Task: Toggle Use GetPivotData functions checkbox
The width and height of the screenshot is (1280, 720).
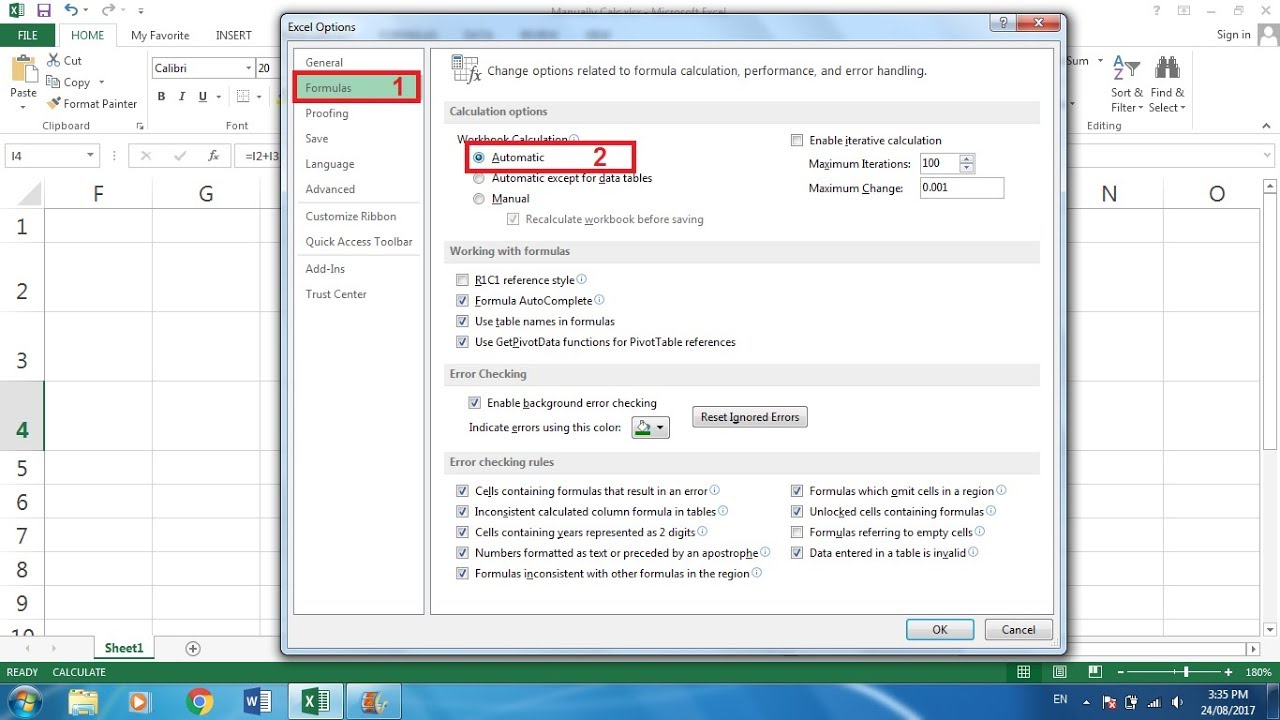Action: click(462, 342)
